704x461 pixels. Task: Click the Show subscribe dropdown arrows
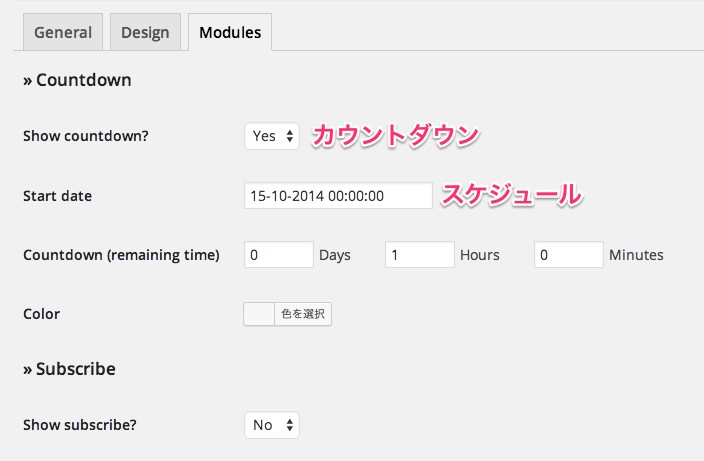[x=290, y=425]
